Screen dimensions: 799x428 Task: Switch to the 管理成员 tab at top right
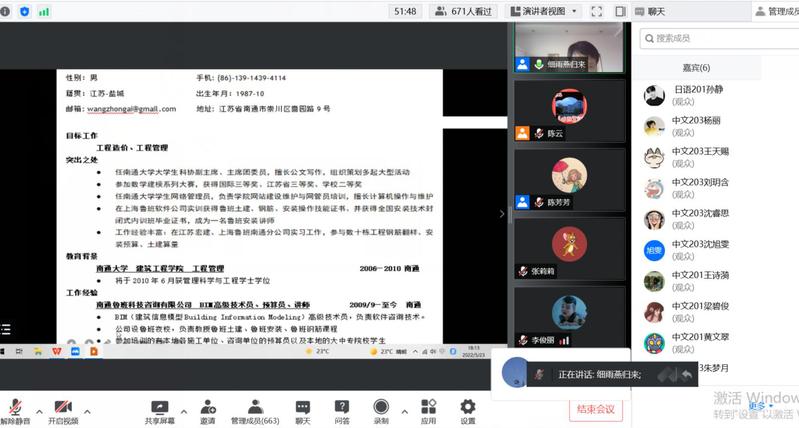click(x=777, y=11)
